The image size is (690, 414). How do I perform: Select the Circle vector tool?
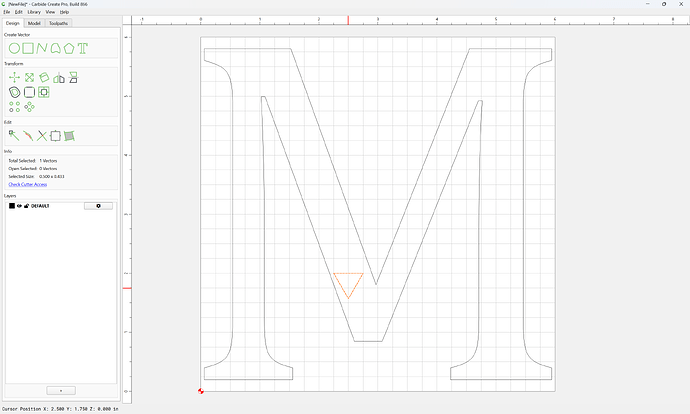tap(15, 48)
